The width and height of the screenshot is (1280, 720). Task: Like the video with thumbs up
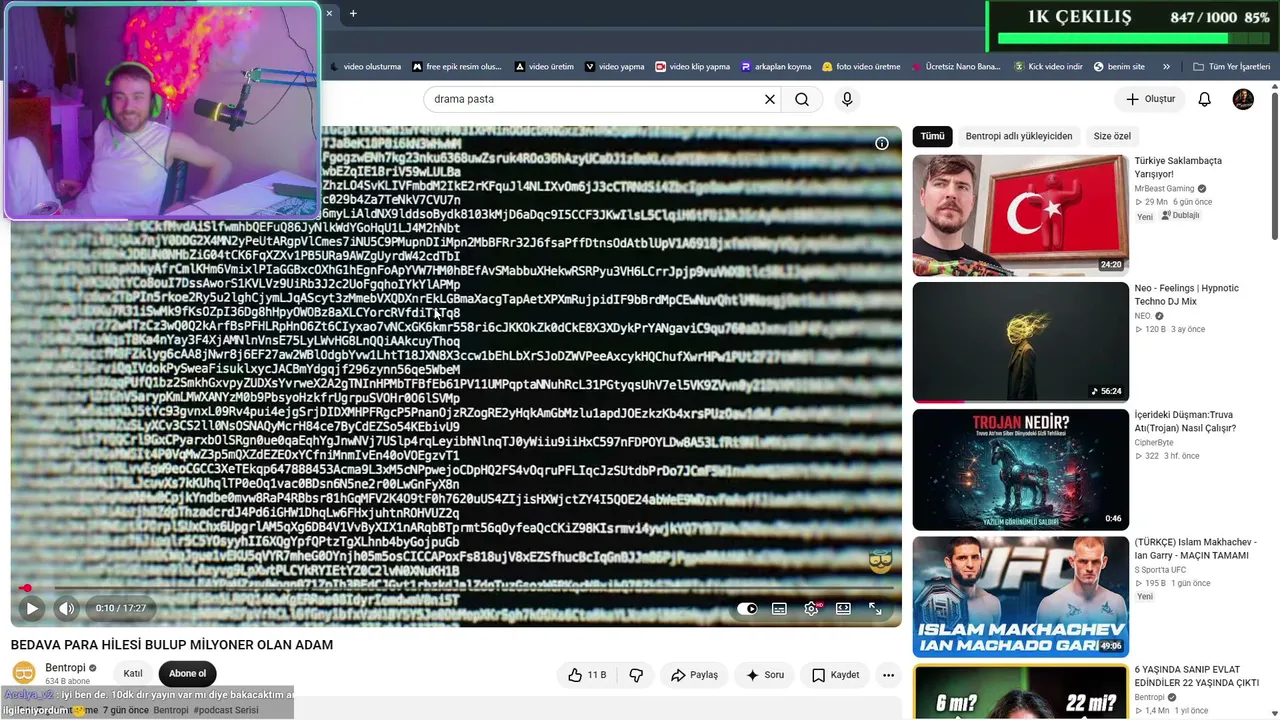click(587, 675)
